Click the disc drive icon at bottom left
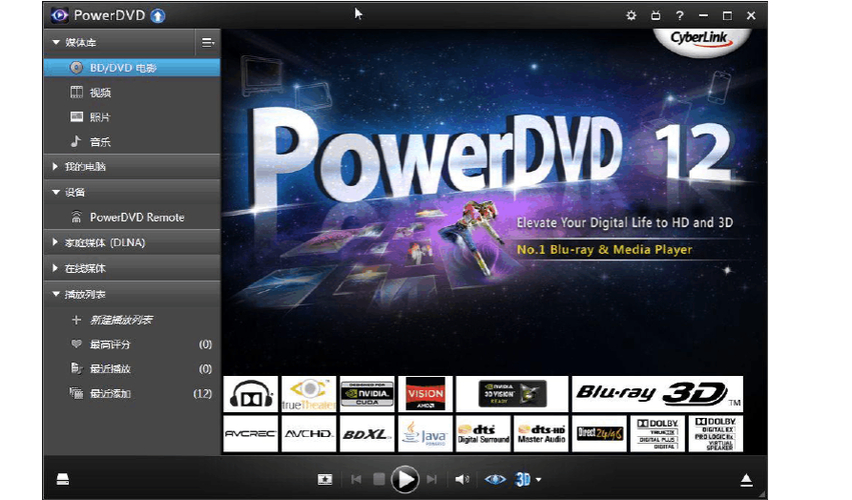The image size is (852, 500). 63,479
